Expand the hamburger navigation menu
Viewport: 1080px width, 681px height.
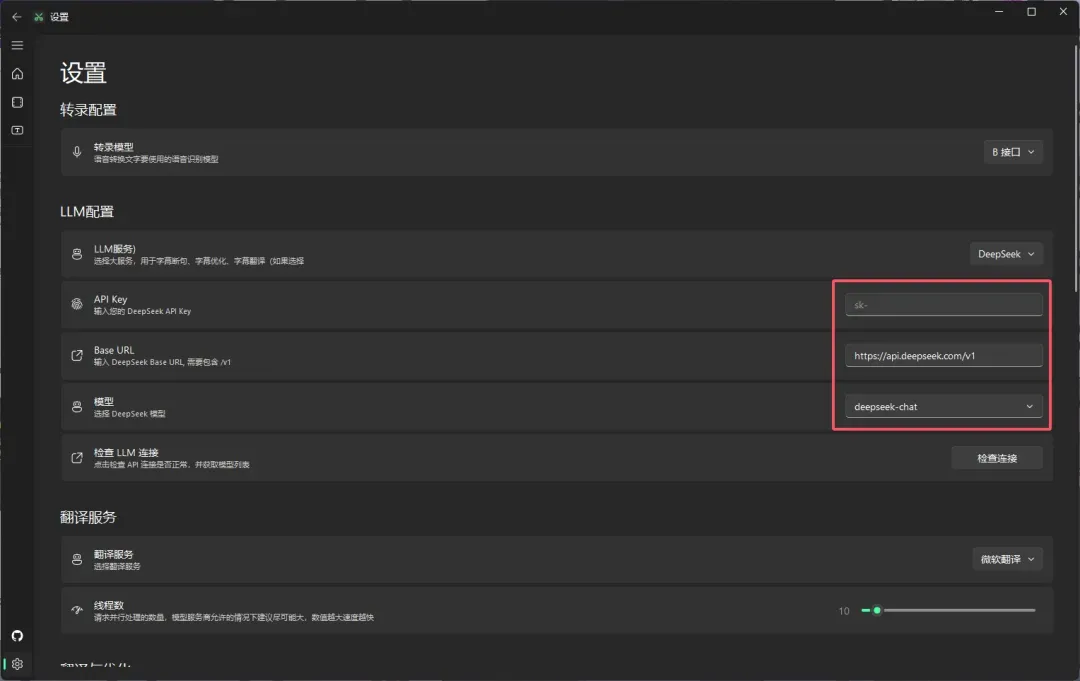click(17, 45)
